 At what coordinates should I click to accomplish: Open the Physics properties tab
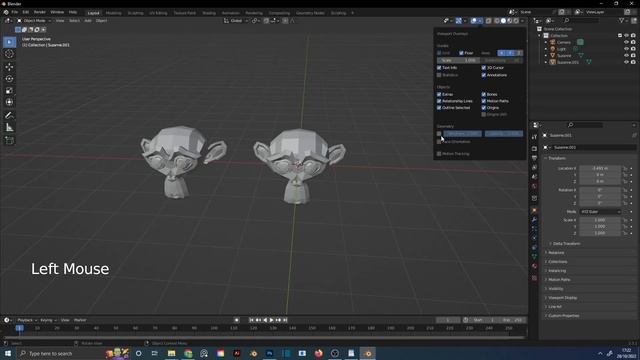tap(534, 238)
